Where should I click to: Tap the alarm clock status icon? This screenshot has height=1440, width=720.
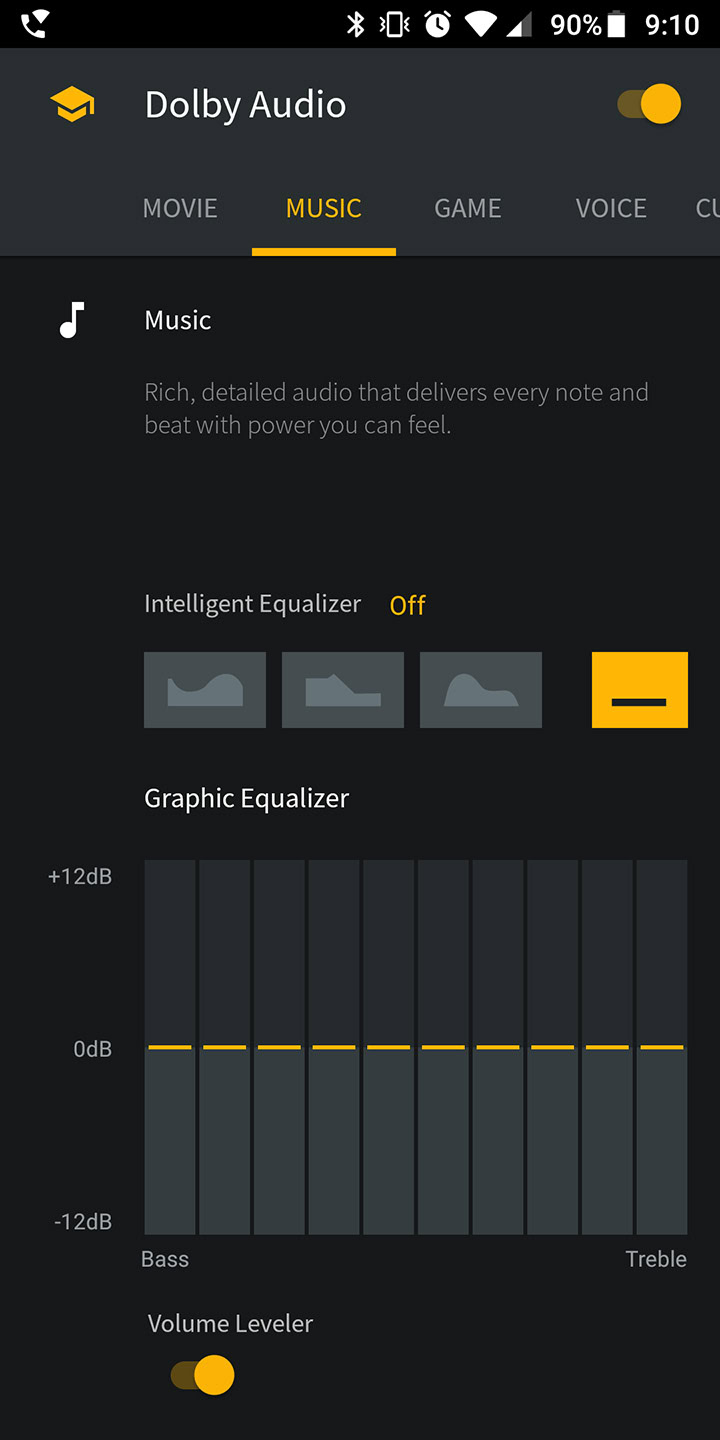(x=437, y=24)
